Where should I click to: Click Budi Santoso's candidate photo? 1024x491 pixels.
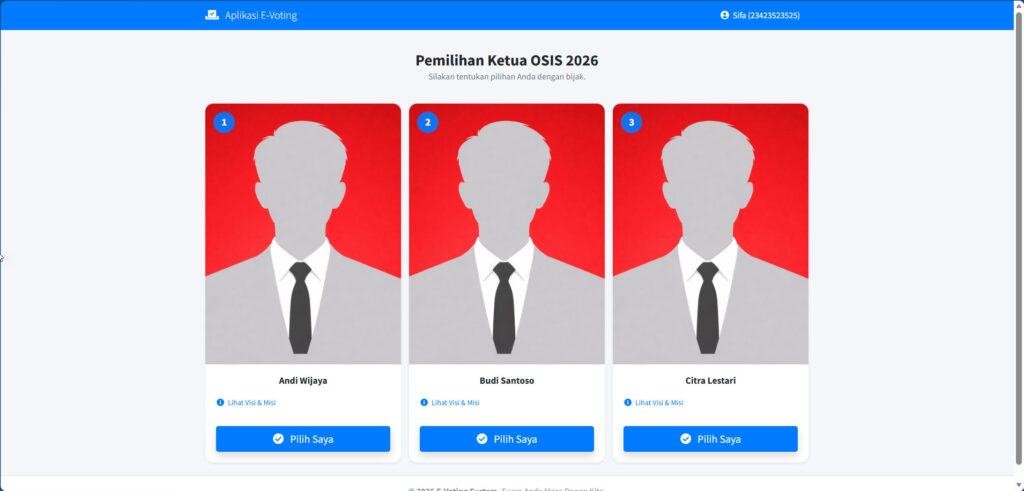(x=507, y=234)
